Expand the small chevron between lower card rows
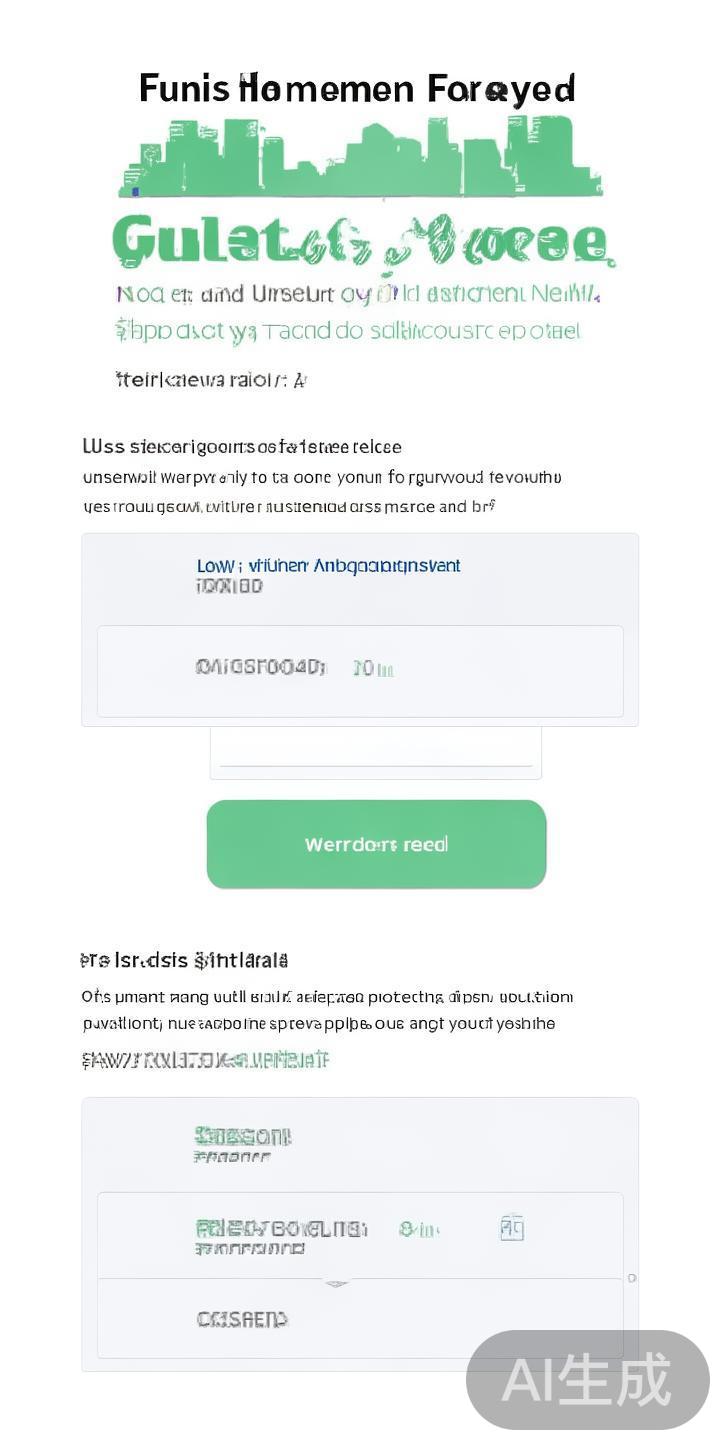Viewport: 720px width, 1440px height. tap(337, 1283)
